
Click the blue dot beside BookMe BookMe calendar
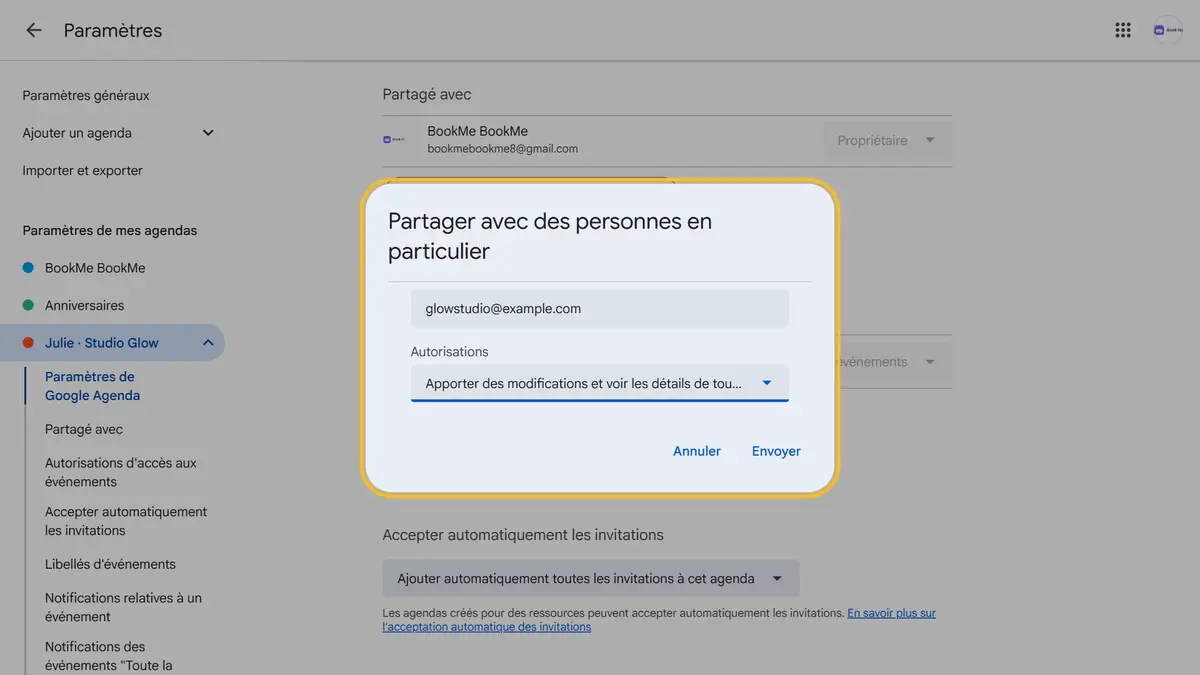[x=28, y=268]
